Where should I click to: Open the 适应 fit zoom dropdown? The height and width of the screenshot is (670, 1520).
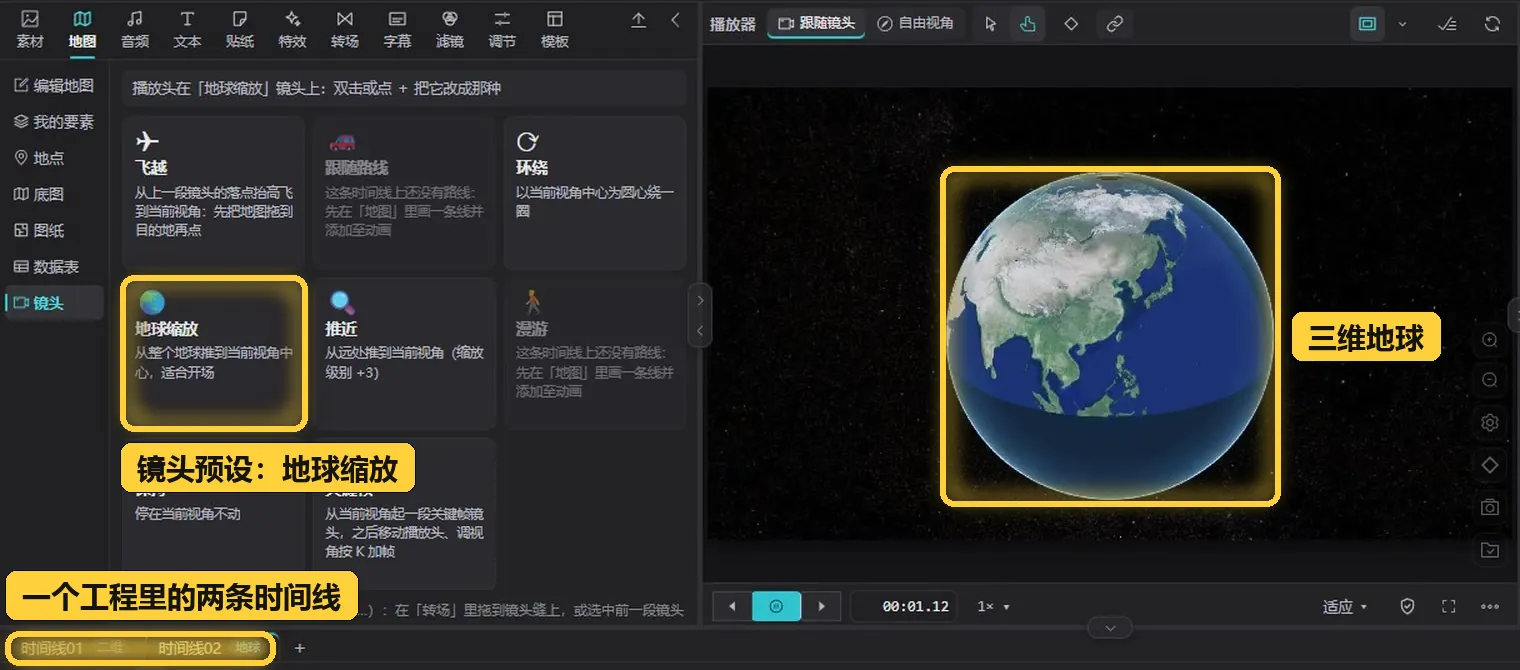click(1345, 607)
